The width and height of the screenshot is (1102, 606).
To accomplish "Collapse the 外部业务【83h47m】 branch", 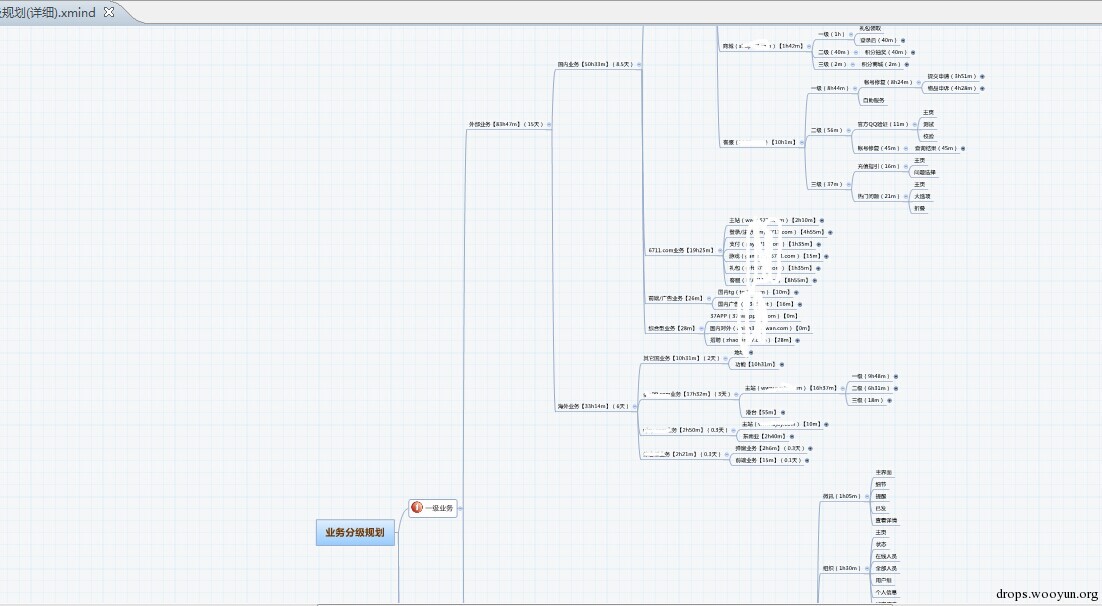I will (x=549, y=124).
